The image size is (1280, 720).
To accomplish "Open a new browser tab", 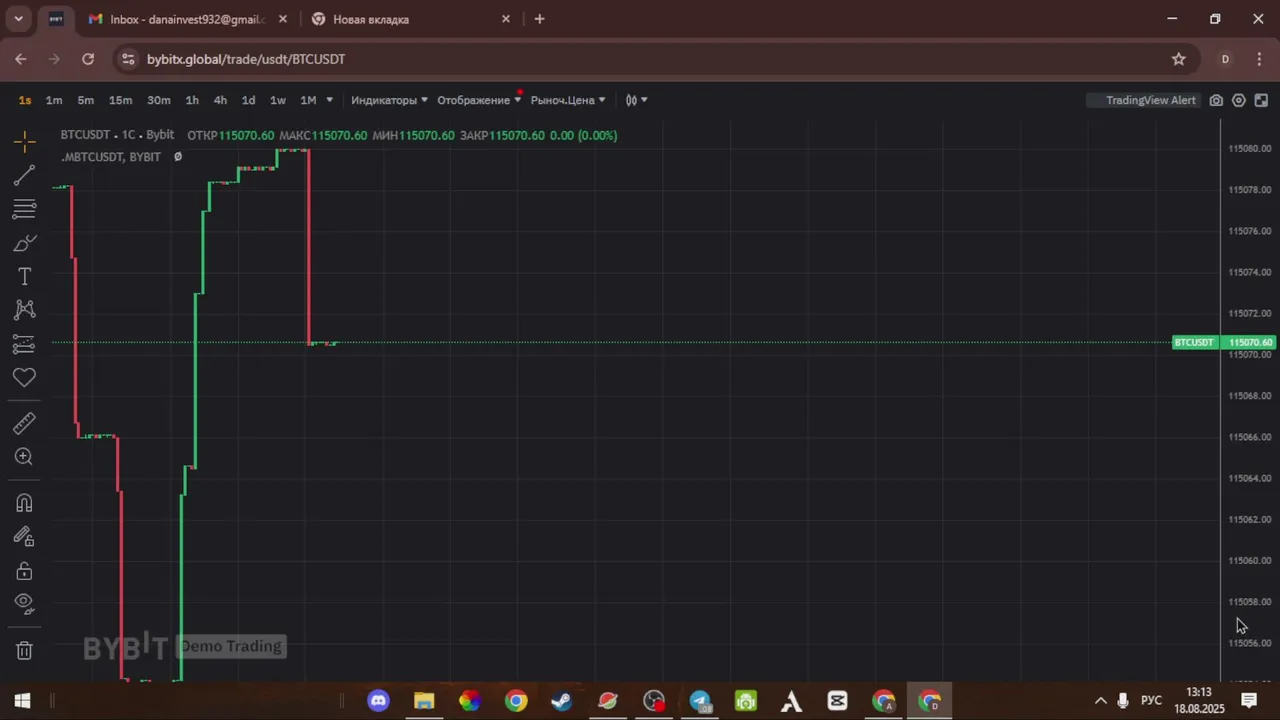I will point(540,19).
